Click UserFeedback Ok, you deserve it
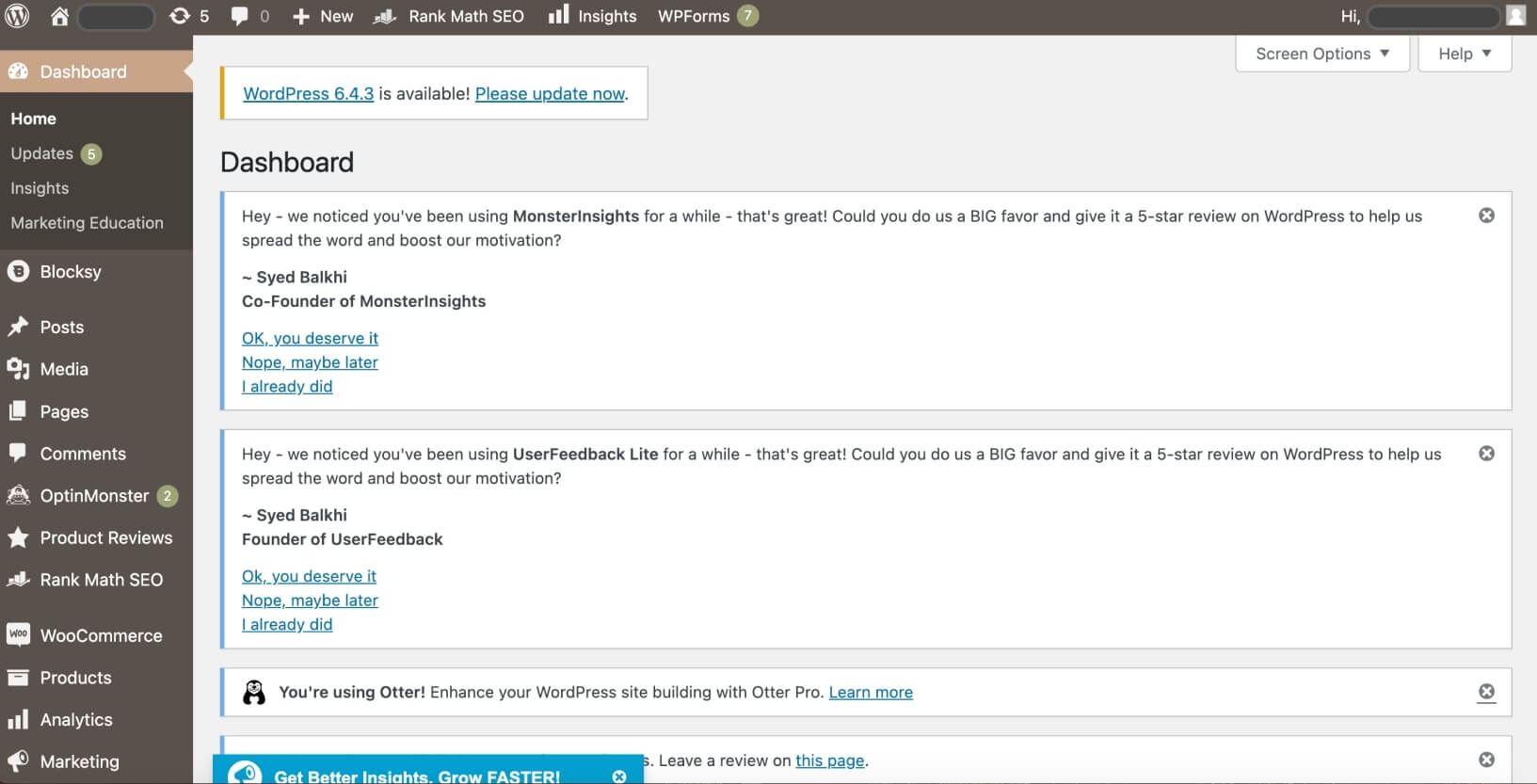Screen dimensions: 1537x784 pos(309,576)
